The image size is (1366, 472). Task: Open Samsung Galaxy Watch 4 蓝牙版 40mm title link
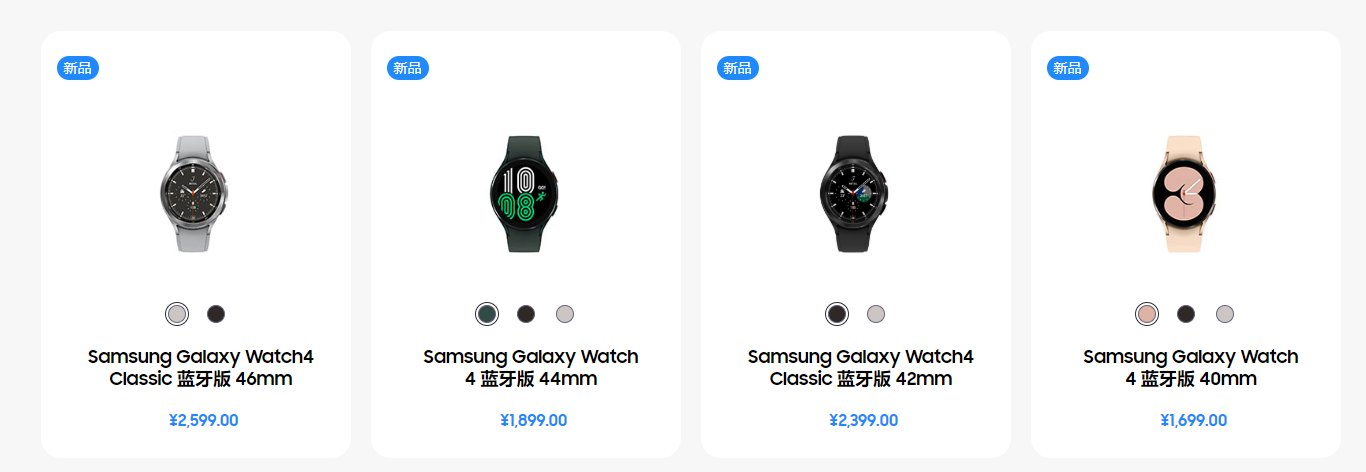[x=1191, y=368]
